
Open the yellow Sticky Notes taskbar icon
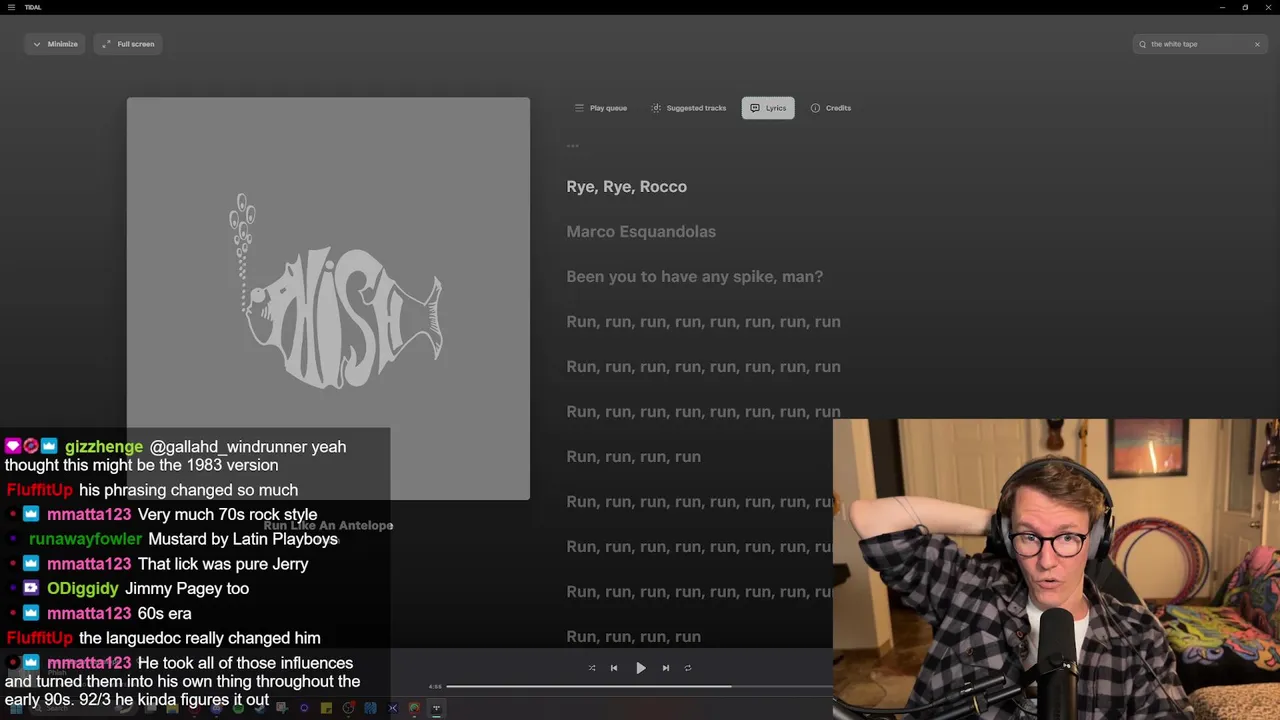[x=326, y=708]
